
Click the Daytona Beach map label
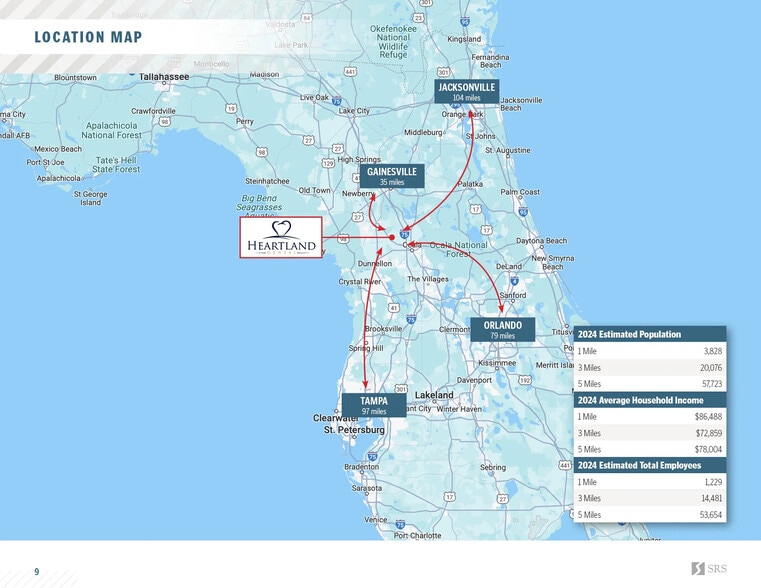pyautogui.click(x=541, y=241)
